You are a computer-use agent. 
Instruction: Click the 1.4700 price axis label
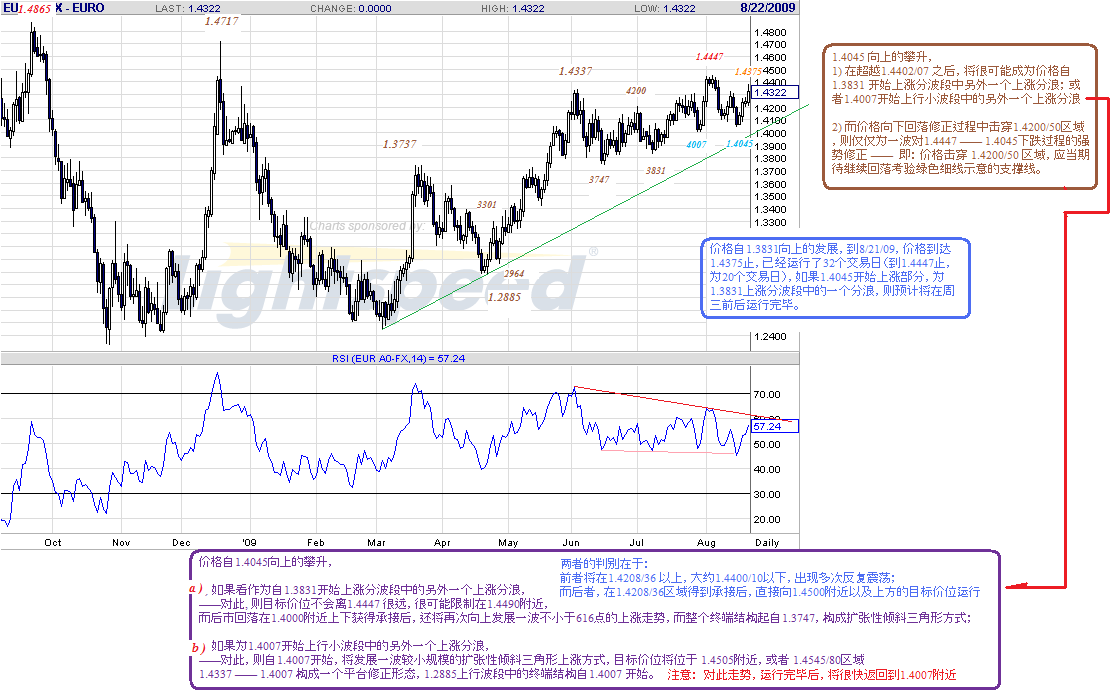pos(770,45)
